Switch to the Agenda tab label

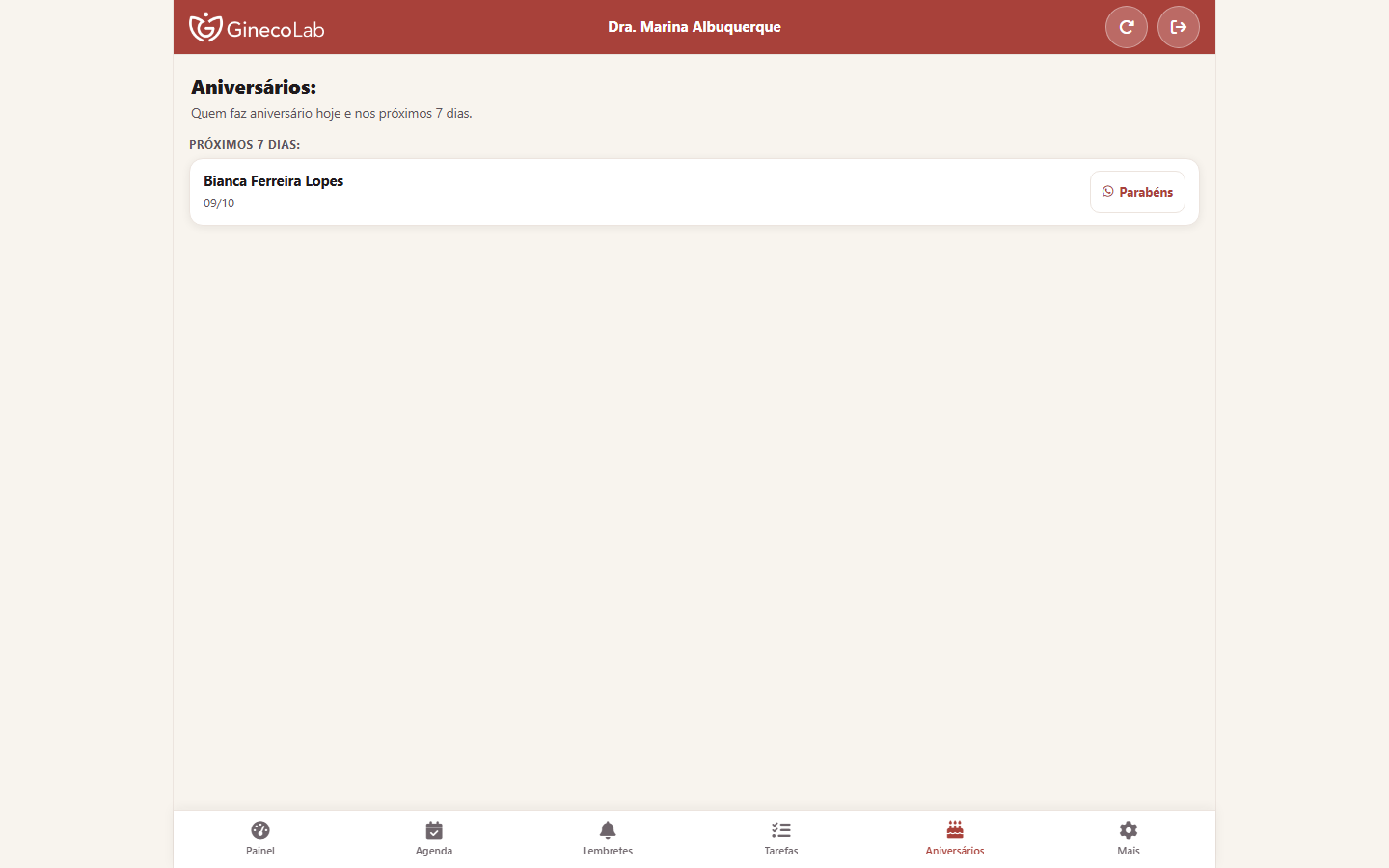point(434,851)
